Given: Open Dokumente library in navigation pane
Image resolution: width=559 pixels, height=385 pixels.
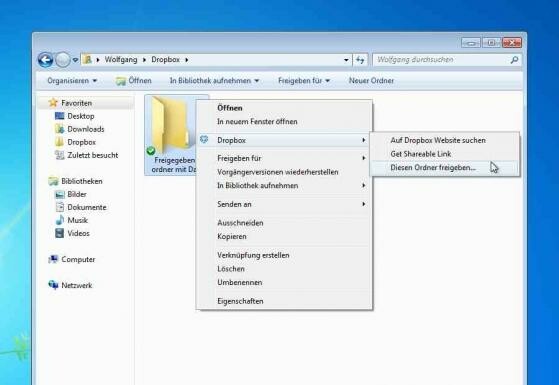Looking at the screenshot, I should tap(81, 207).
